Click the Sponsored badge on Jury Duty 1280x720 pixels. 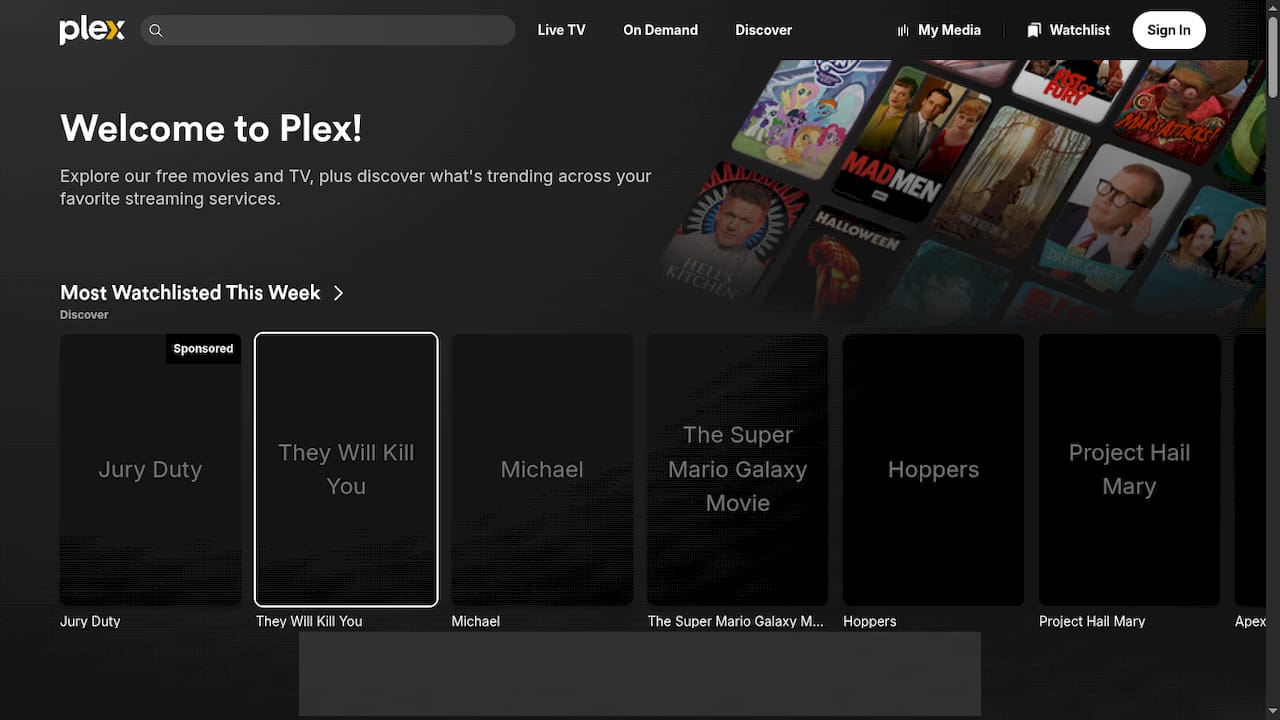point(203,349)
